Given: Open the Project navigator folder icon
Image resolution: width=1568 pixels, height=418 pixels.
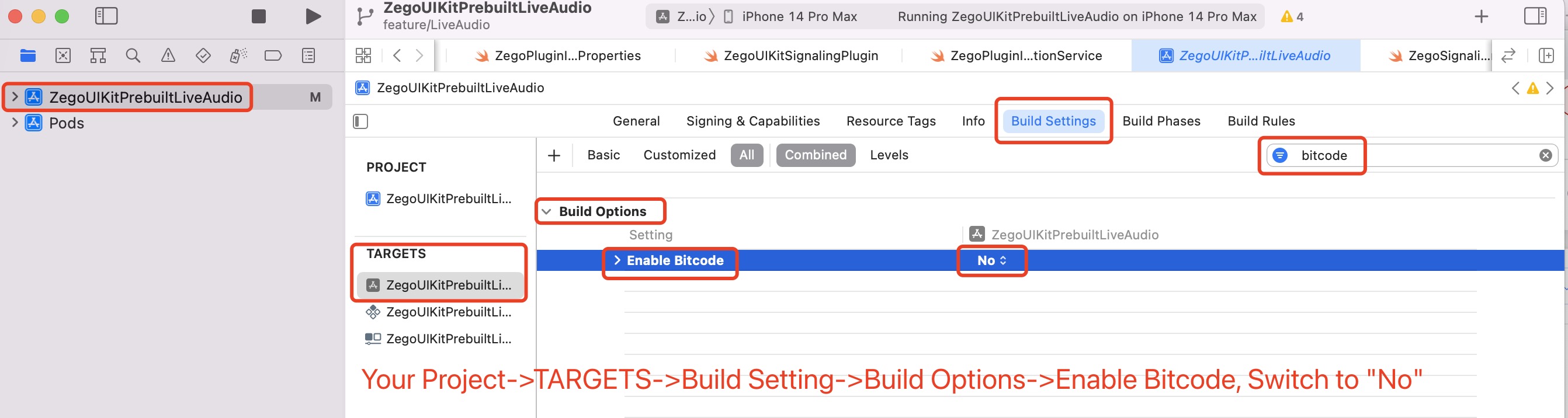Looking at the screenshot, I should [27, 55].
